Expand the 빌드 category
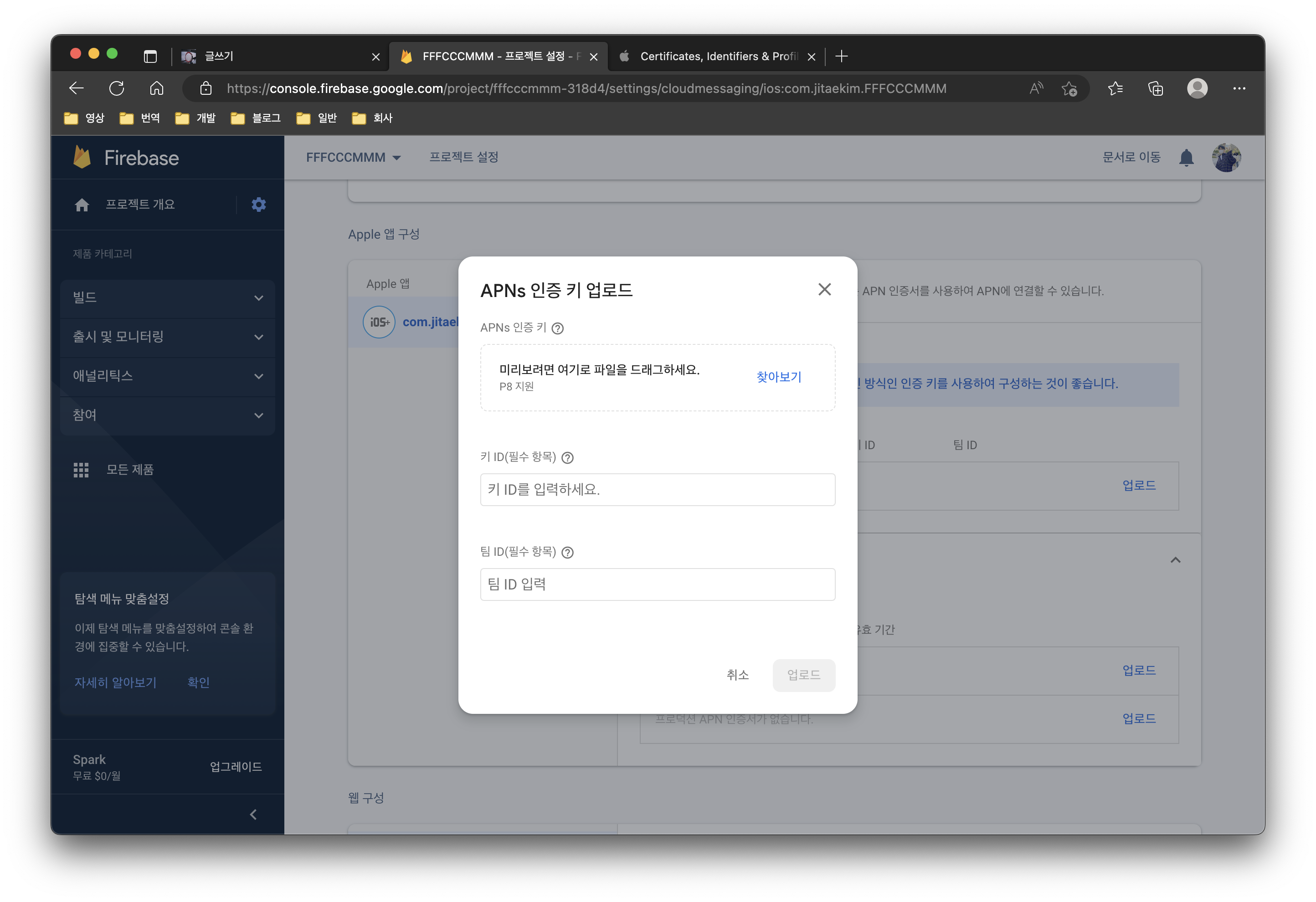 coord(168,298)
